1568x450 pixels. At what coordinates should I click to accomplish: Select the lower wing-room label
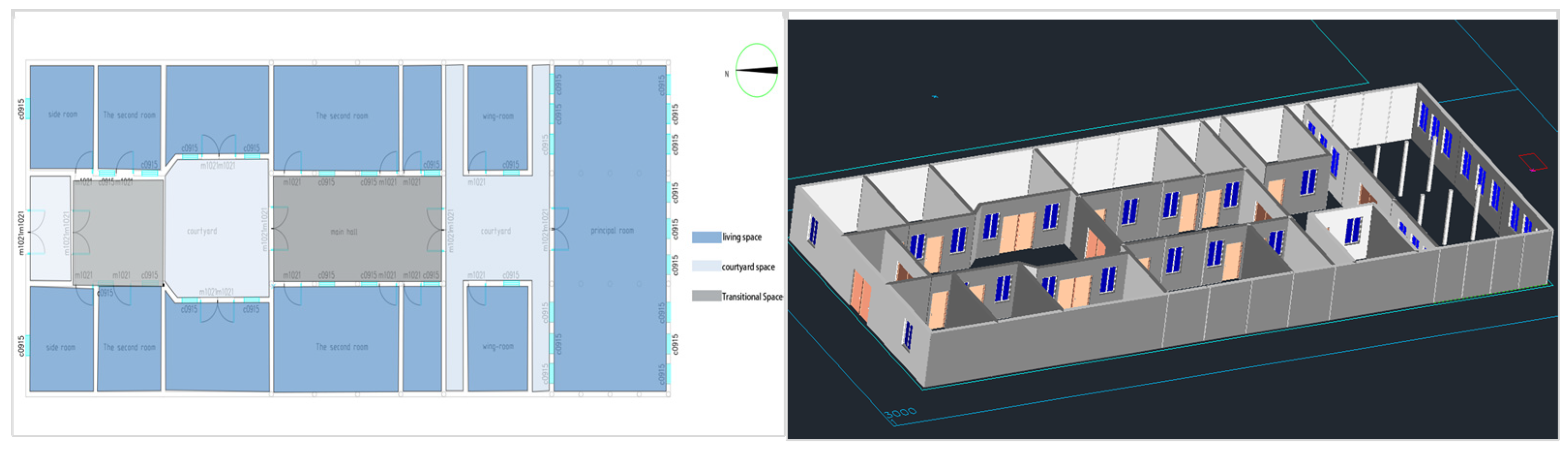coord(497,346)
